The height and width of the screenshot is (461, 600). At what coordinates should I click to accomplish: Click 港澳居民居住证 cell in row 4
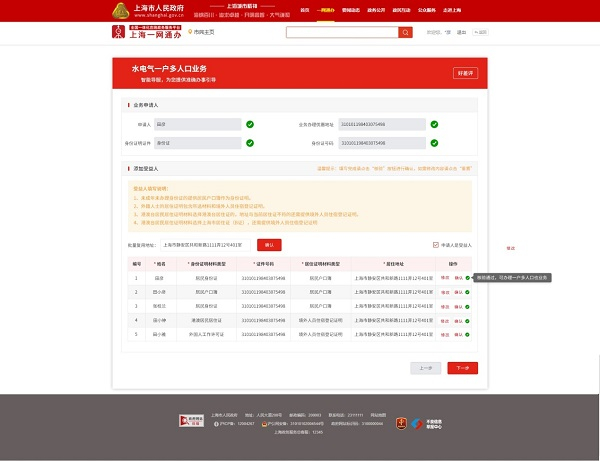click(x=206, y=320)
